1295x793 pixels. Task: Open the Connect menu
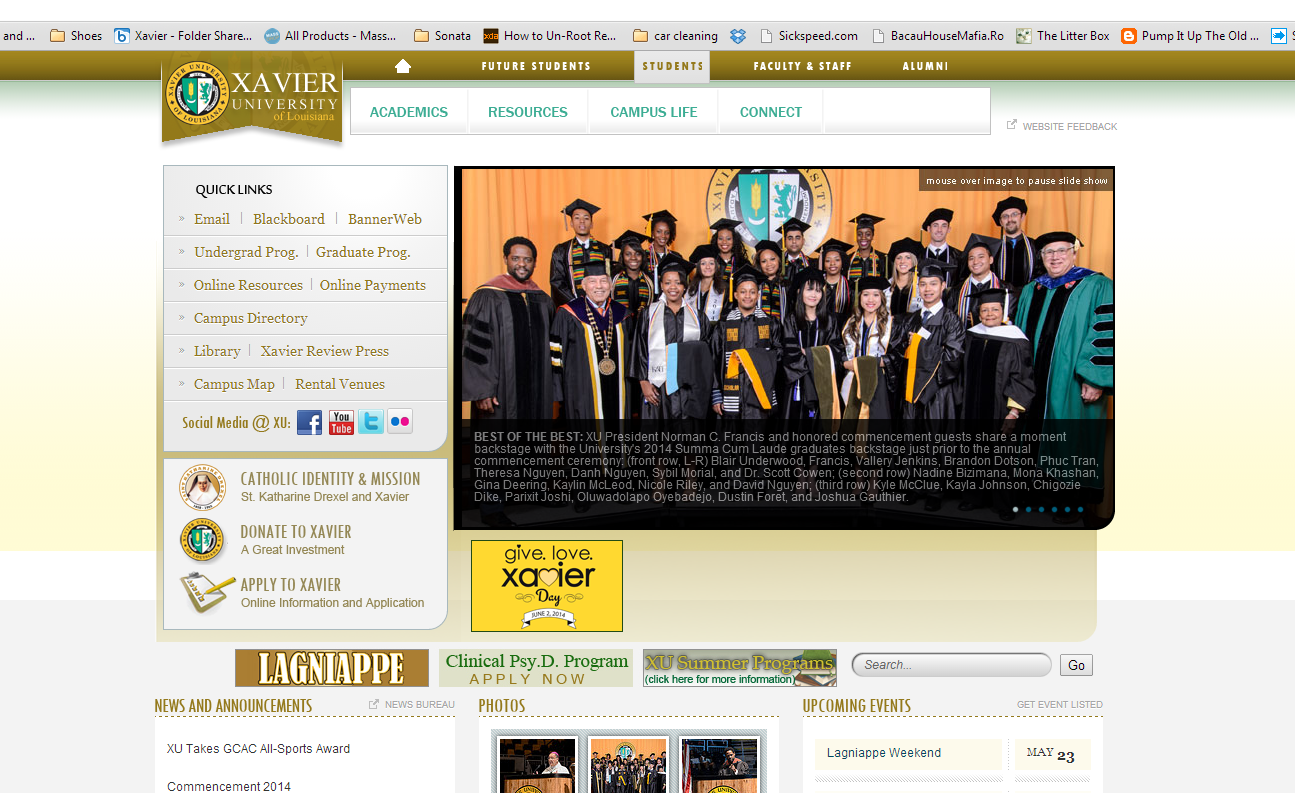(771, 112)
